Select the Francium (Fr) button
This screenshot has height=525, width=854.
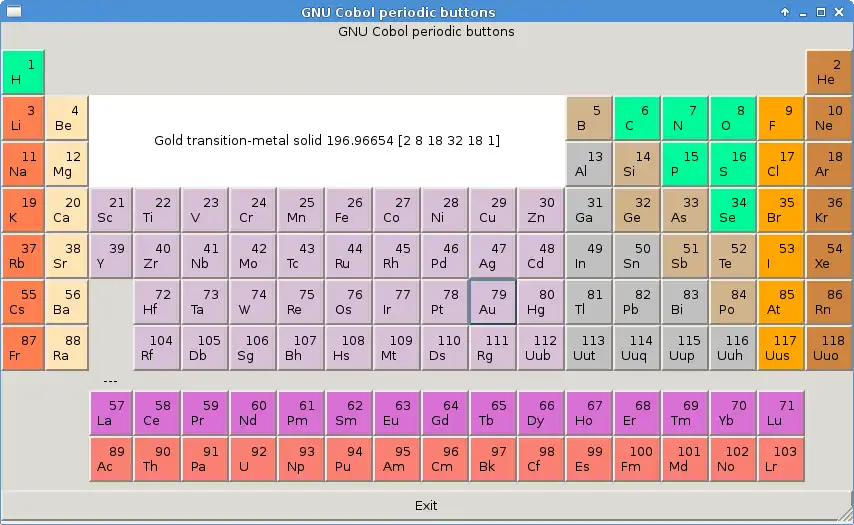(23, 349)
